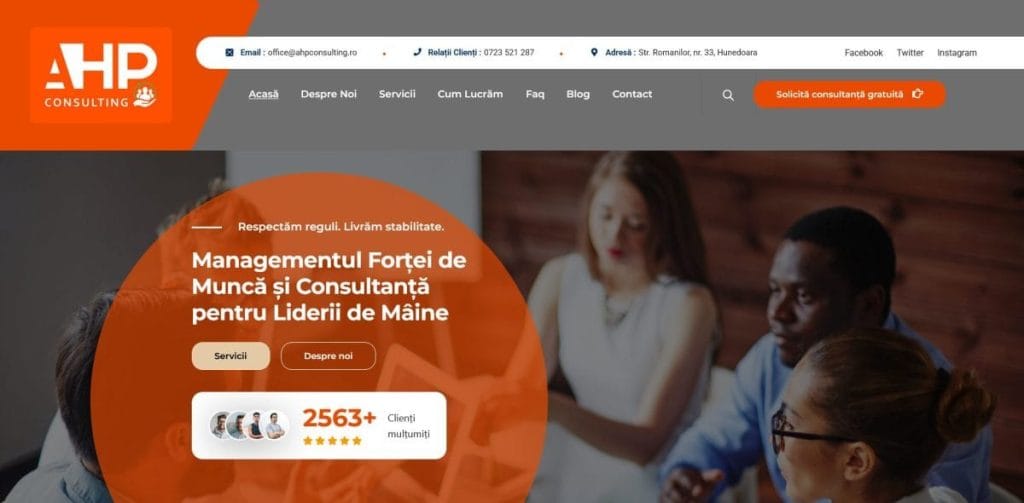Click the map pin icon beside Adresă

coord(594,52)
